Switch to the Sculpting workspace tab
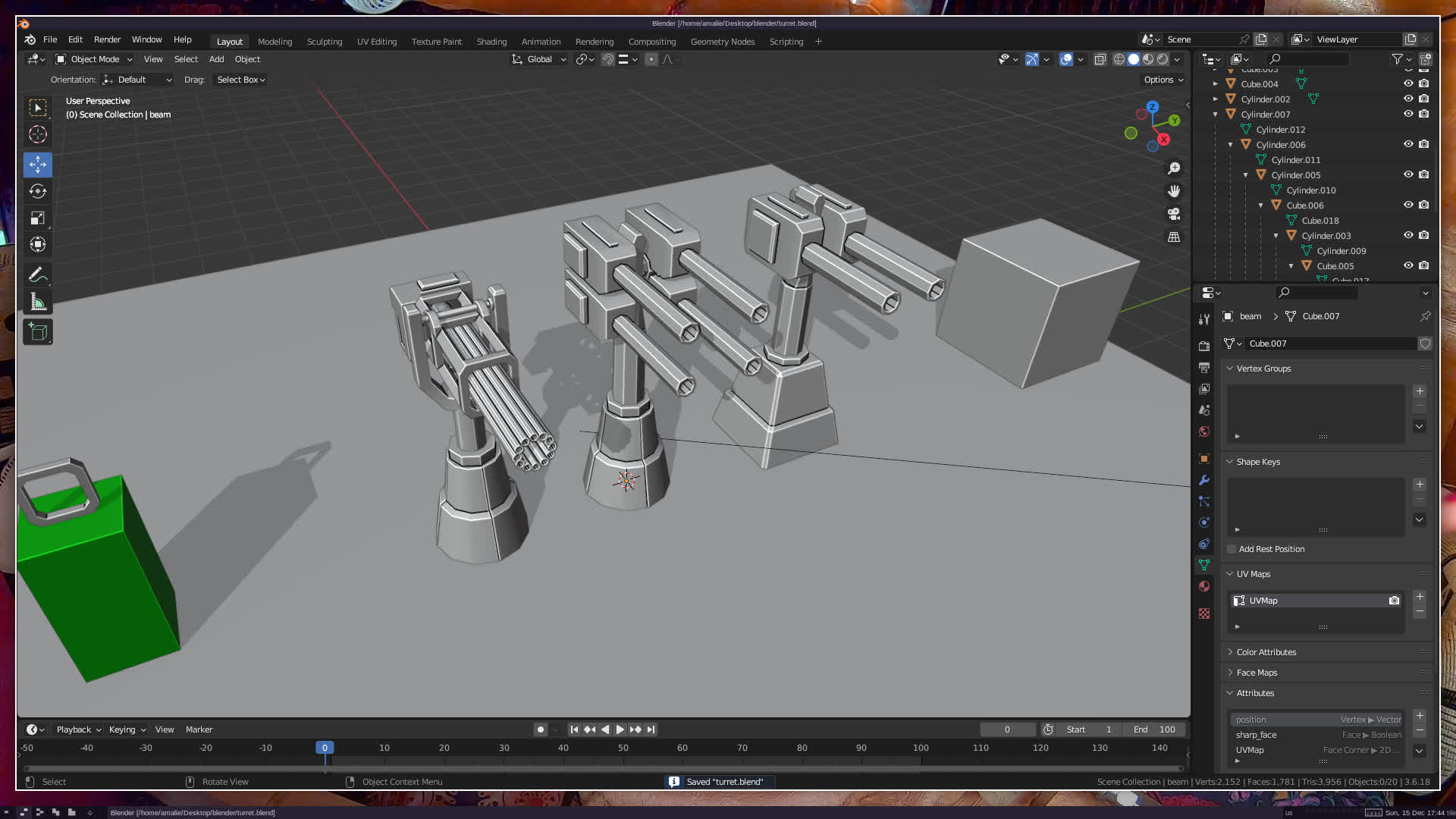Image resolution: width=1456 pixels, height=819 pixels. (324, 42)
